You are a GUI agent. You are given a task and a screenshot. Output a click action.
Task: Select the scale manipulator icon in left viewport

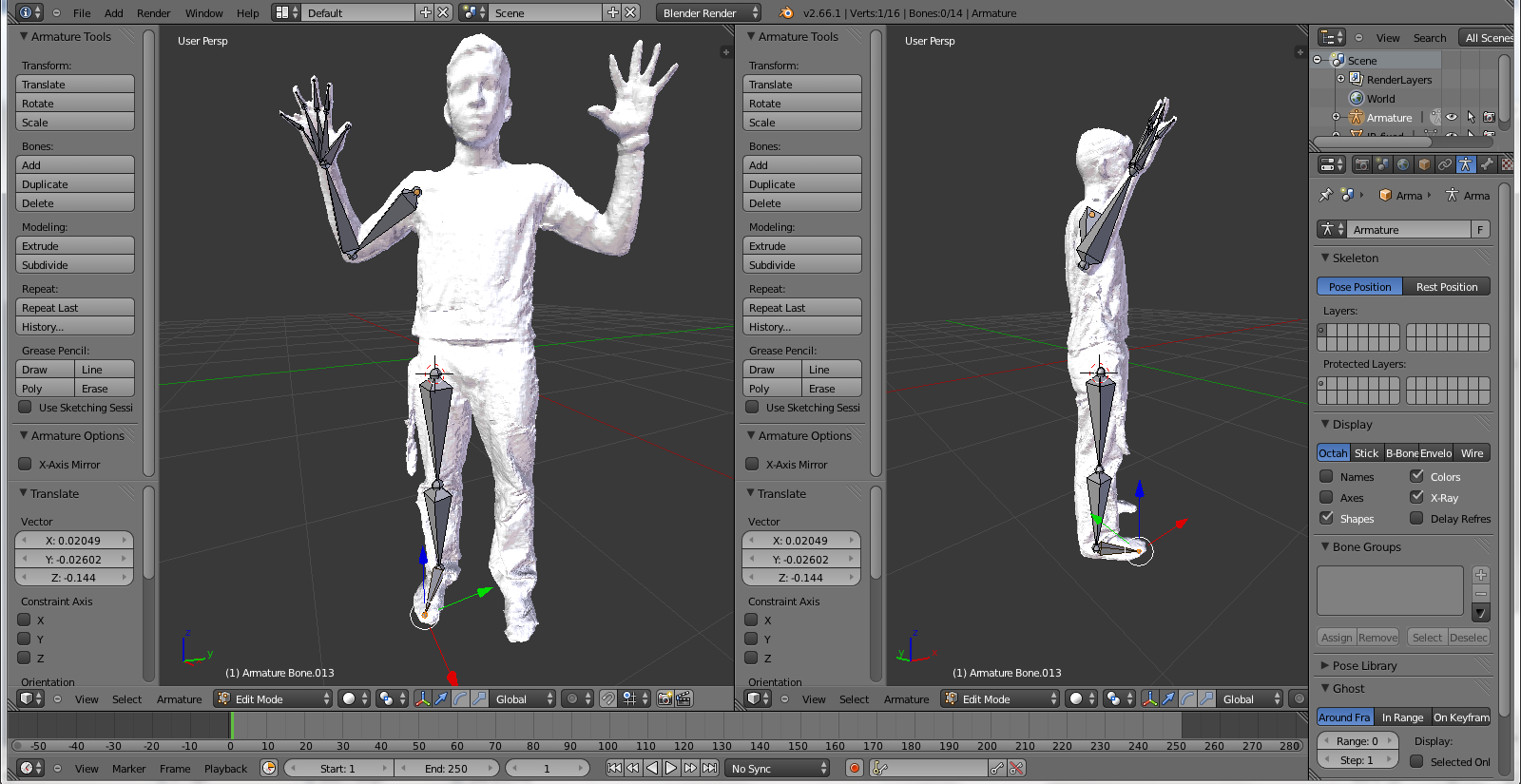click(x=479, y=698)
